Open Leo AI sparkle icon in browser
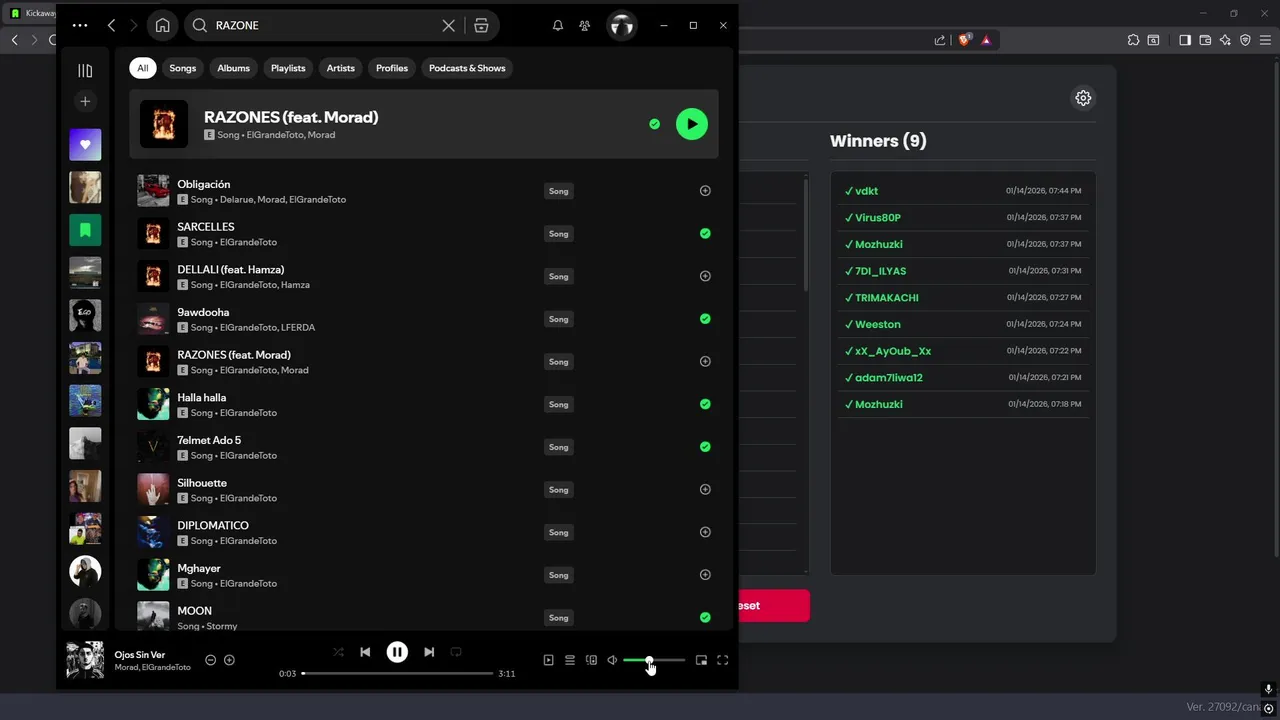1280x720 pixels. (x=1225, y=40)
